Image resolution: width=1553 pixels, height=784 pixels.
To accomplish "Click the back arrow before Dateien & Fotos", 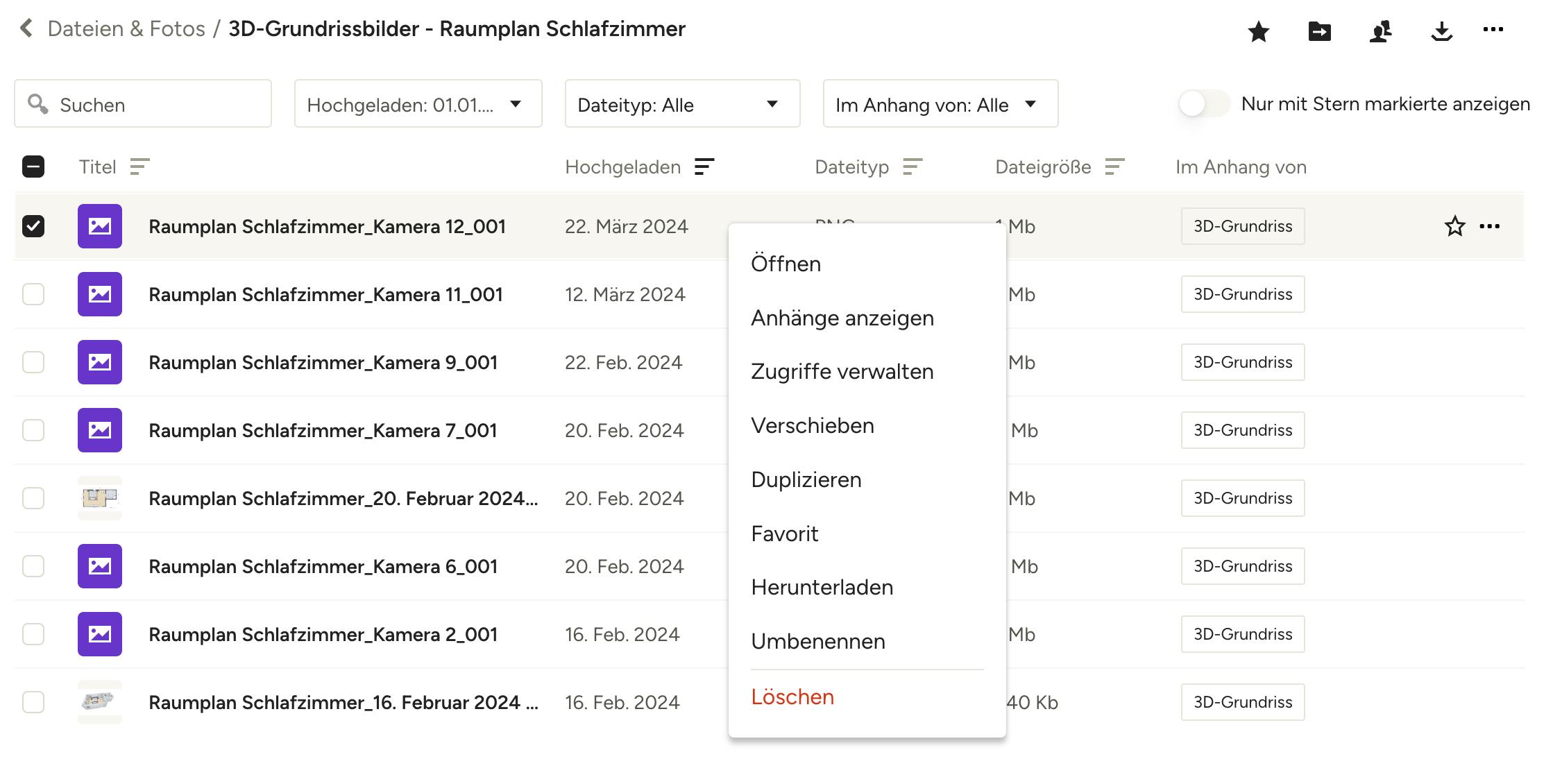I will point(27,28).
